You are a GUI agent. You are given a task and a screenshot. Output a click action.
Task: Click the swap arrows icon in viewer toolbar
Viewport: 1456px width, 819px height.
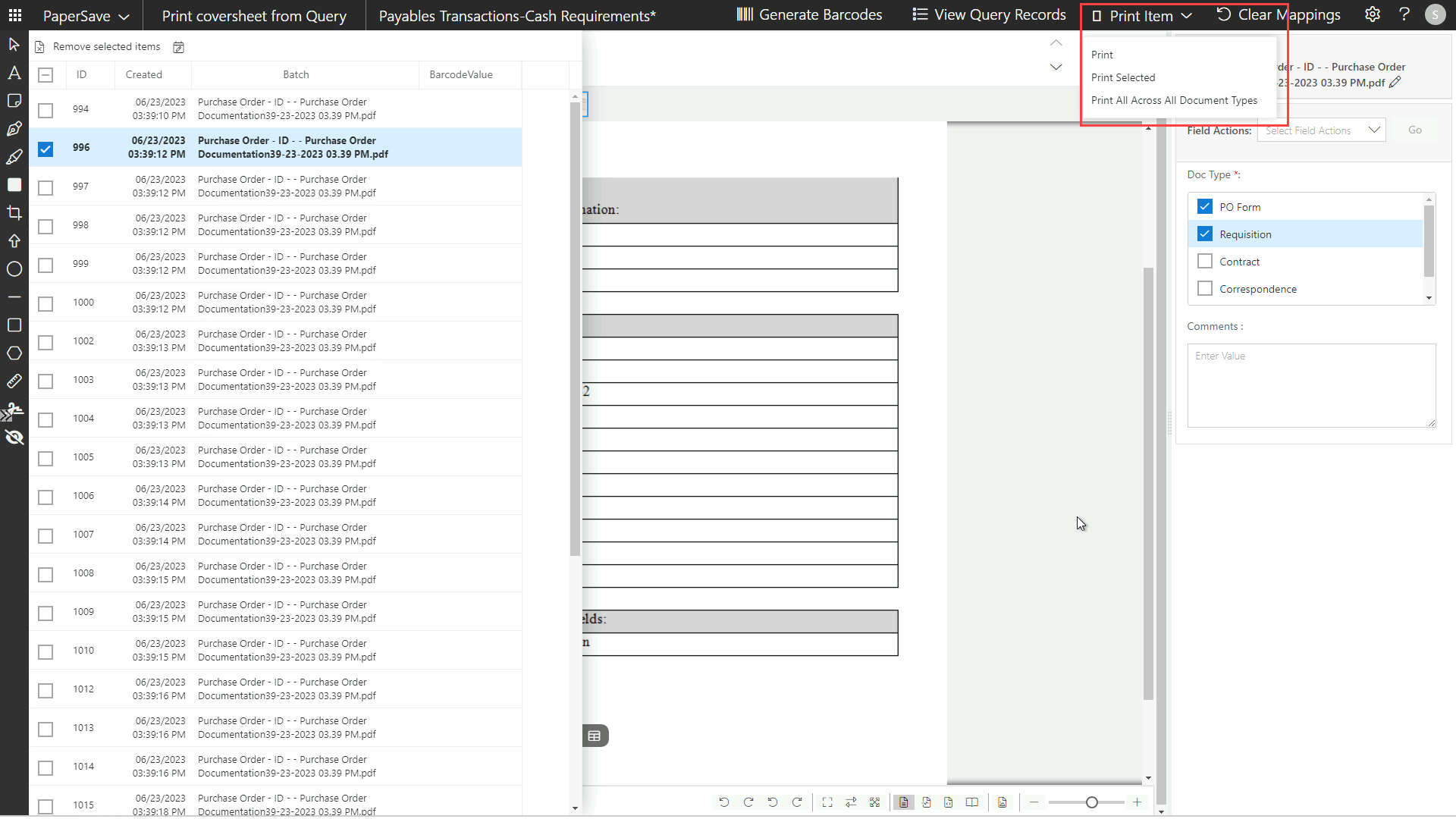click(x=851, y=802)
